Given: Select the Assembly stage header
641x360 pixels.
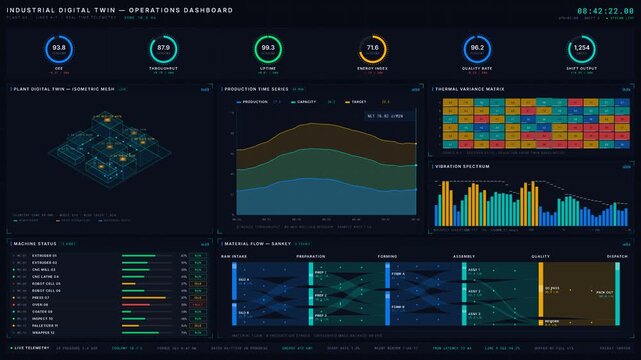Looking at the screenshot, I should [x=464, y=257].
